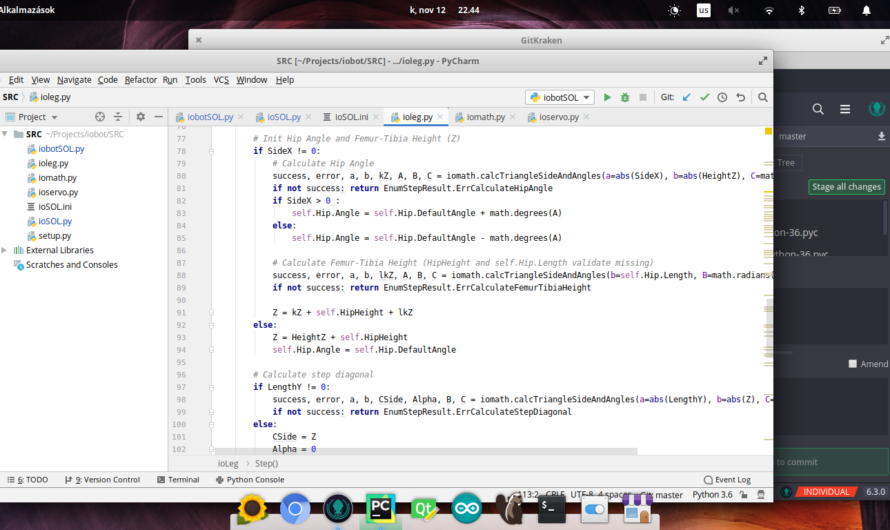
Task: Commit changes with green Git checkmark
Action: 704,98
